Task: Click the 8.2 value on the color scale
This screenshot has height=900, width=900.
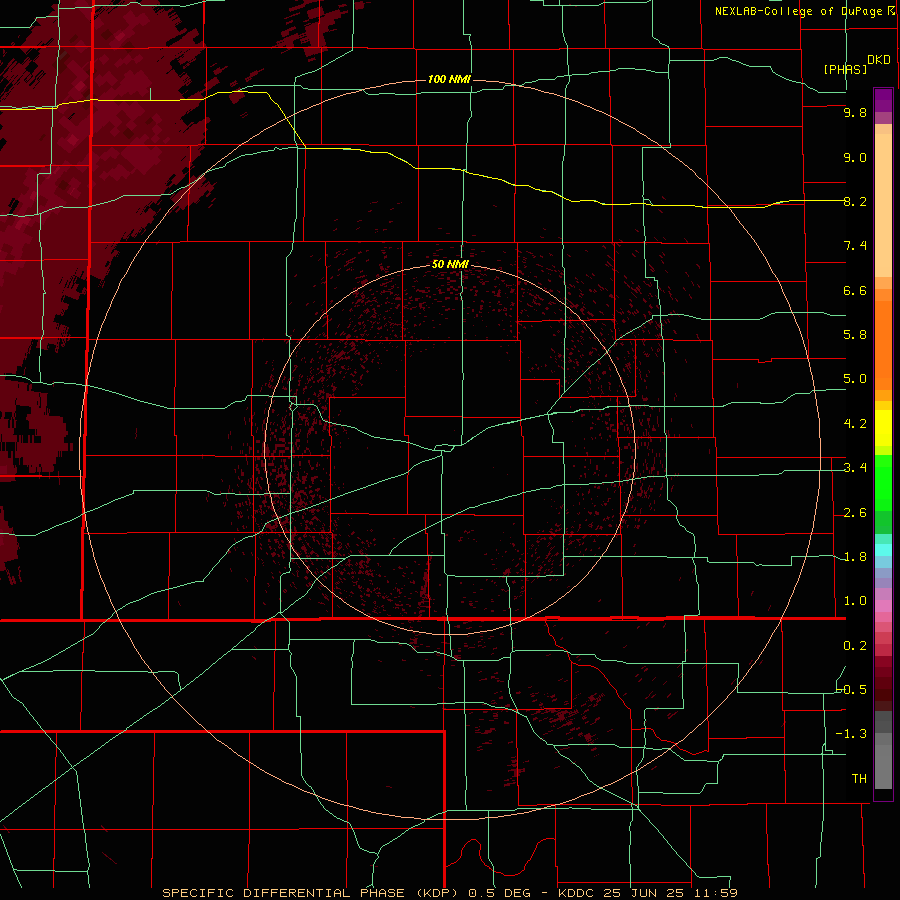Action: point(855,201)
